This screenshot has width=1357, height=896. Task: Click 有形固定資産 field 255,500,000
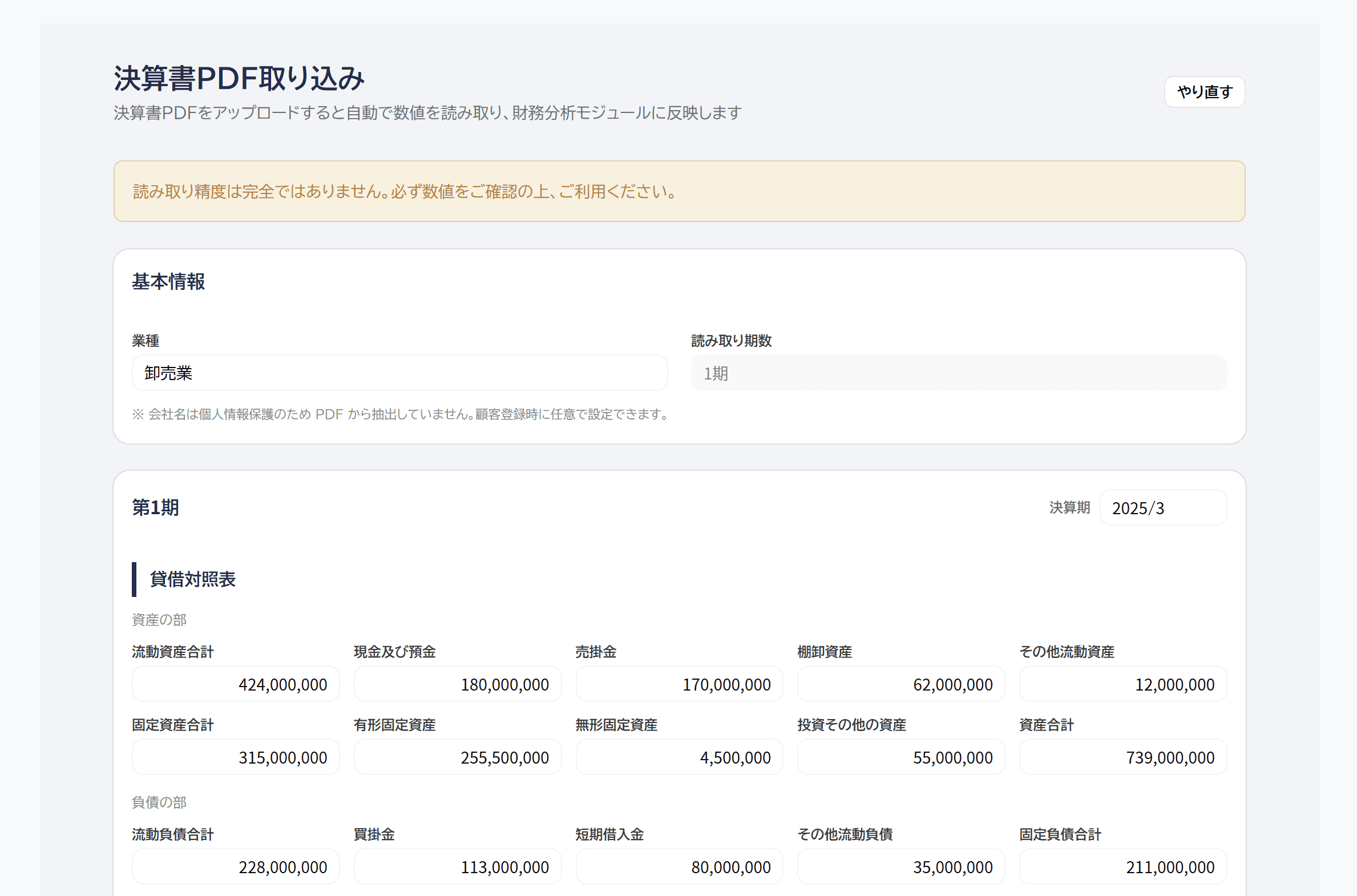tap(457, 757)
